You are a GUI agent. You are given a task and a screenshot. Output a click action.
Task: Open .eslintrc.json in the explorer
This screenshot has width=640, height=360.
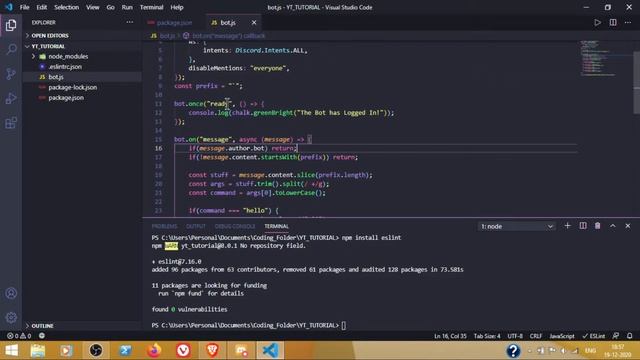65,67
